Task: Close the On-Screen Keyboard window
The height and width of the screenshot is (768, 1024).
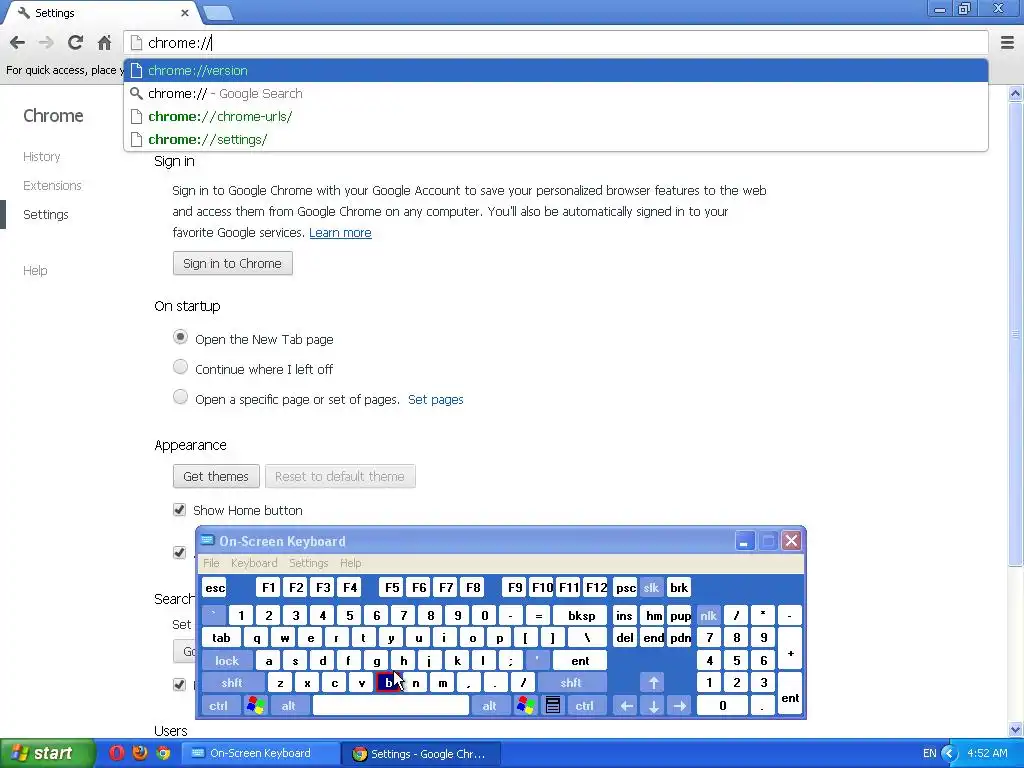Action: coord(792,541)
